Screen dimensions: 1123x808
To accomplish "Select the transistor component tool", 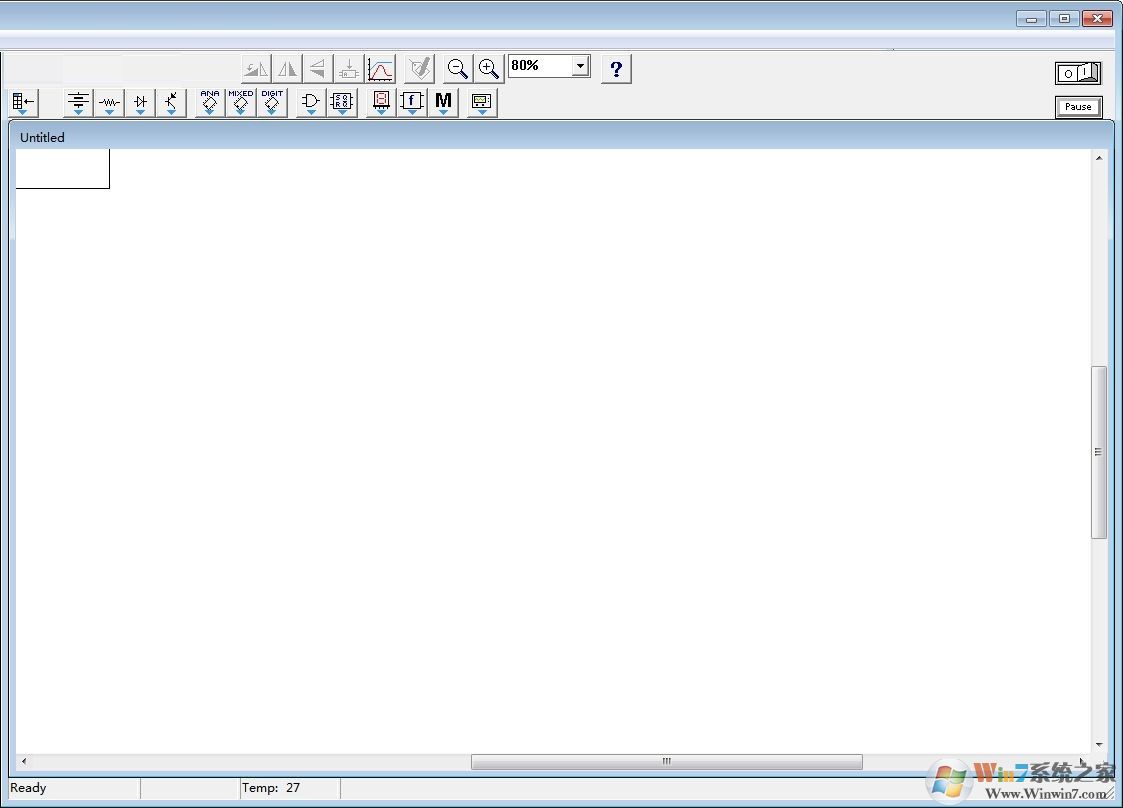I will click(x=171, y=100).
